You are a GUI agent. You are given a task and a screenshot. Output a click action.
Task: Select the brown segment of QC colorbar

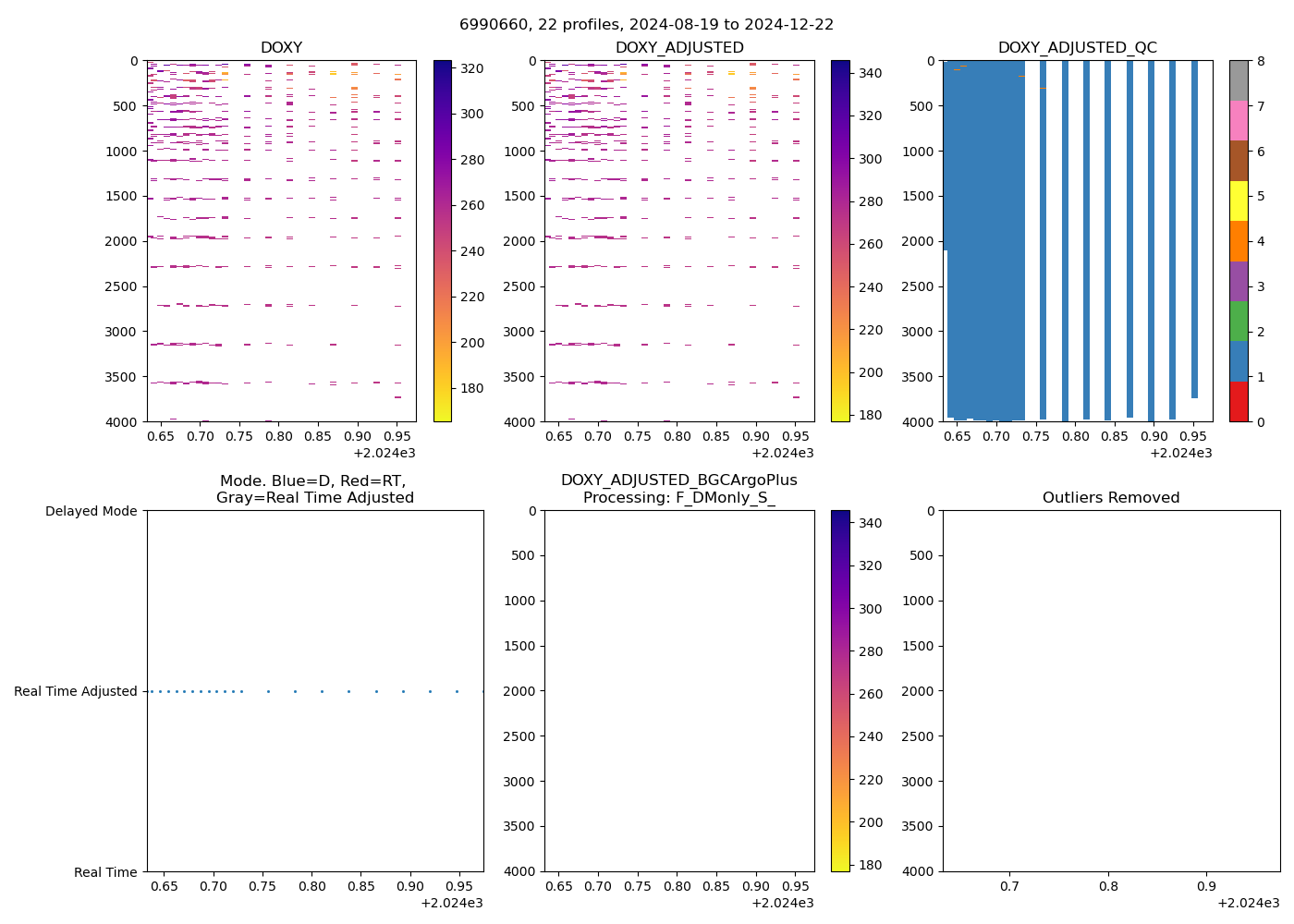1239,161
